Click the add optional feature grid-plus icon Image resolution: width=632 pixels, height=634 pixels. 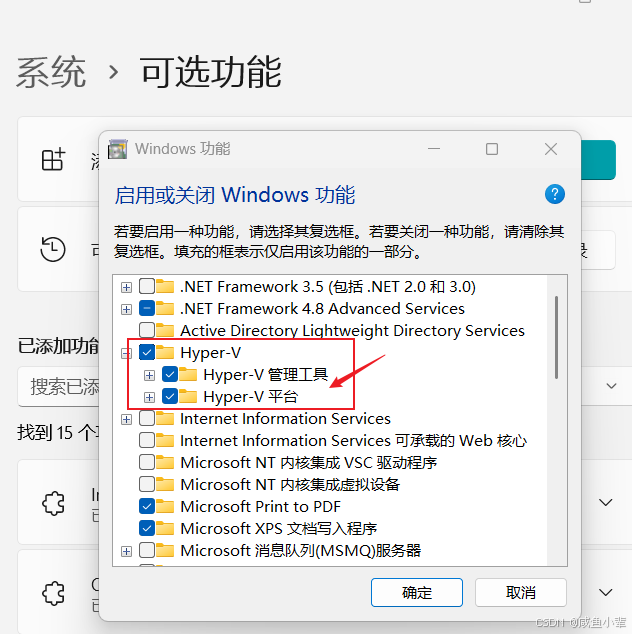tap(53, 159)
